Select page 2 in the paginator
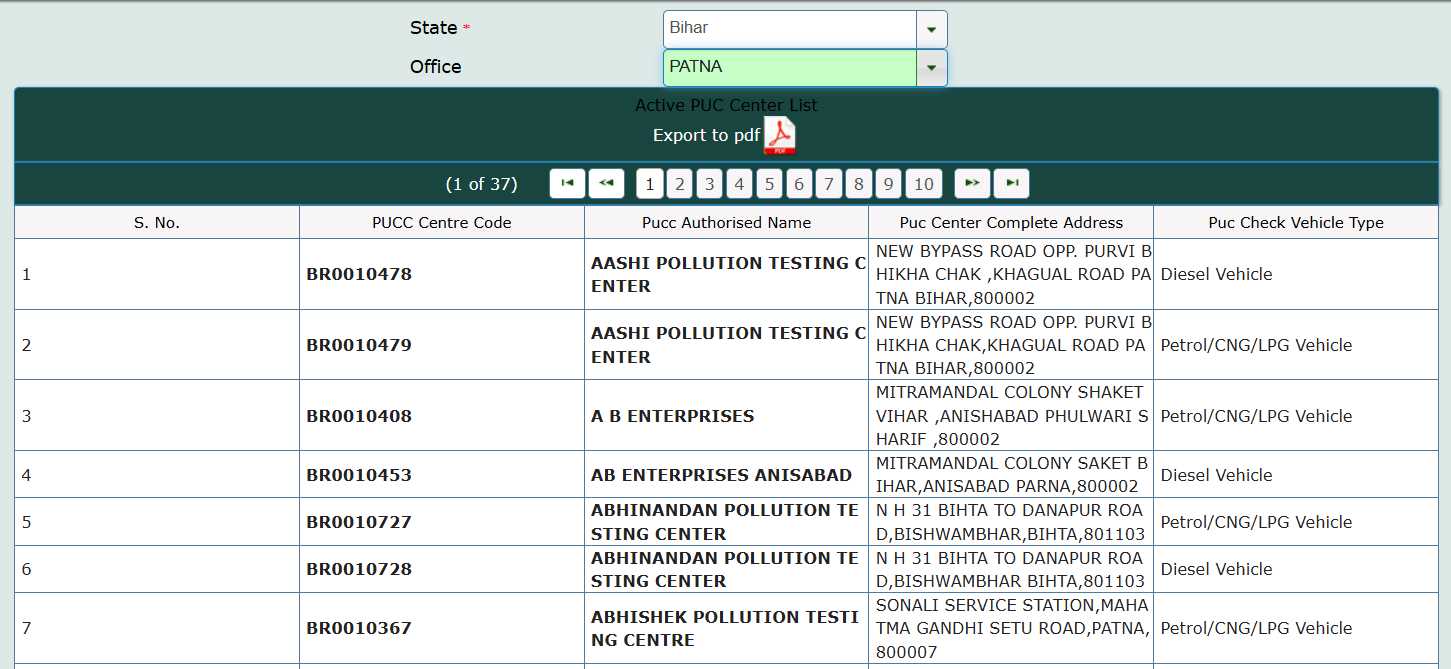 [x=680, y=184]
